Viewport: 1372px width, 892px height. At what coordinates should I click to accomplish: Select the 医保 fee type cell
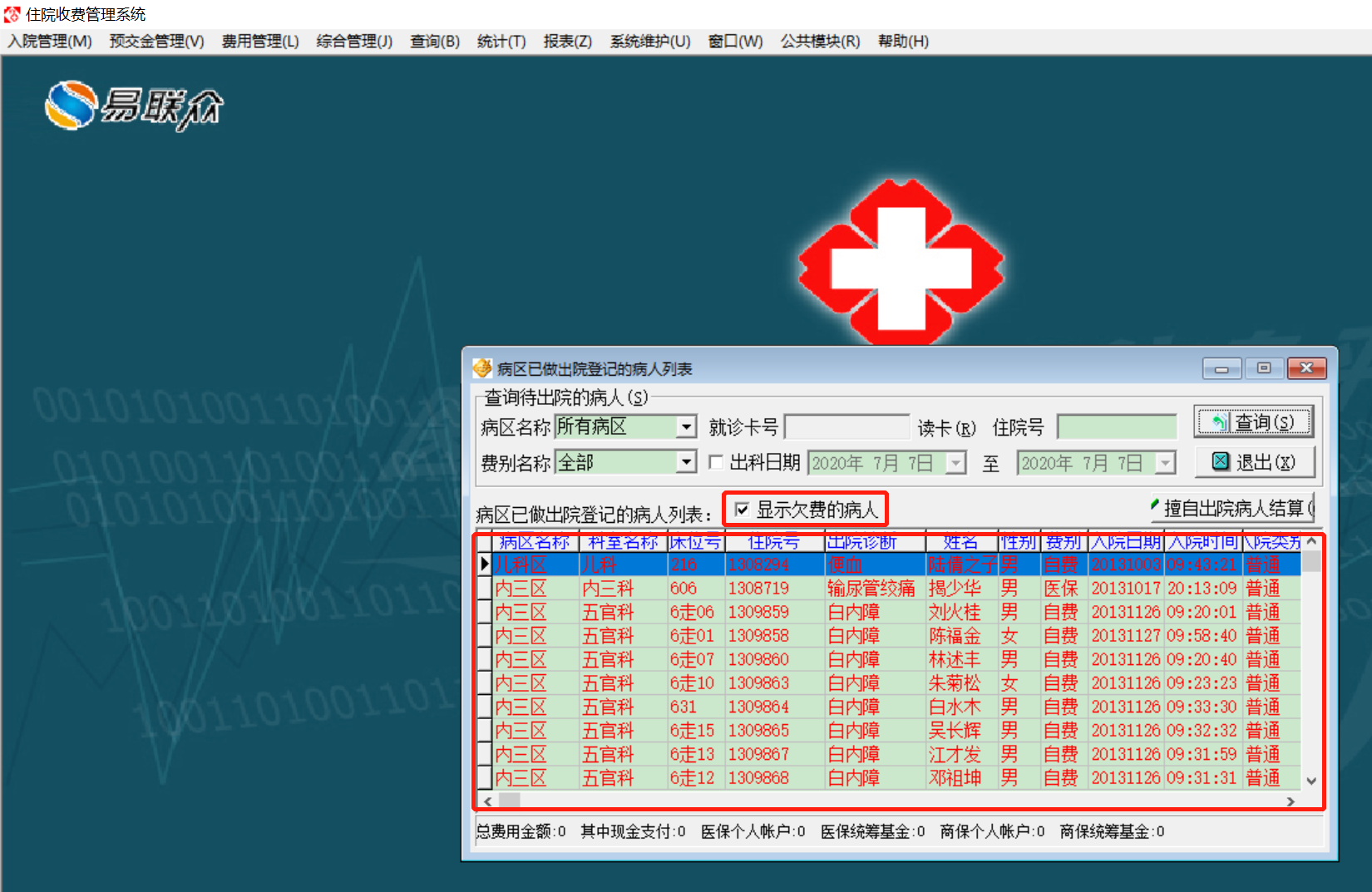[x=1064, y=589]
